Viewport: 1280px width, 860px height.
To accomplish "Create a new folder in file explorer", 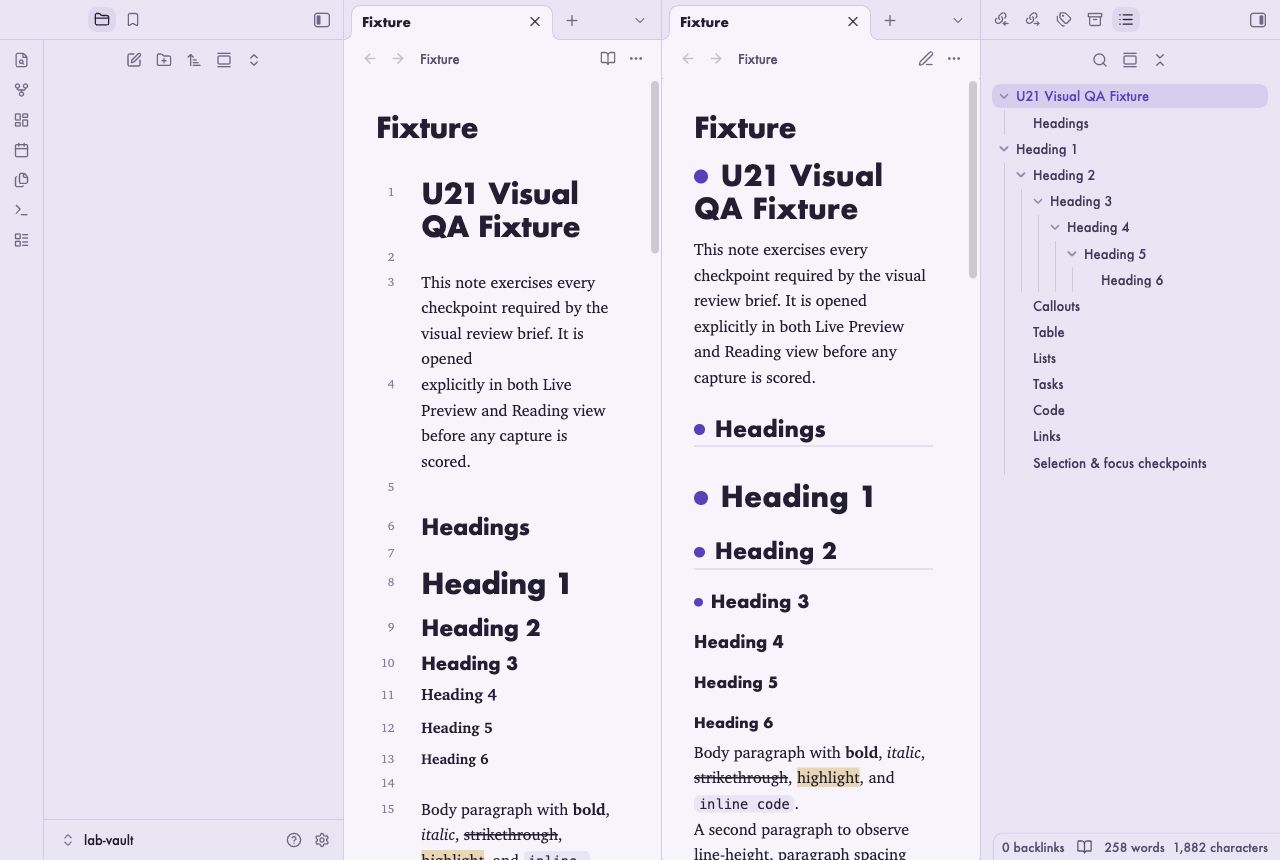I will 164,60.
